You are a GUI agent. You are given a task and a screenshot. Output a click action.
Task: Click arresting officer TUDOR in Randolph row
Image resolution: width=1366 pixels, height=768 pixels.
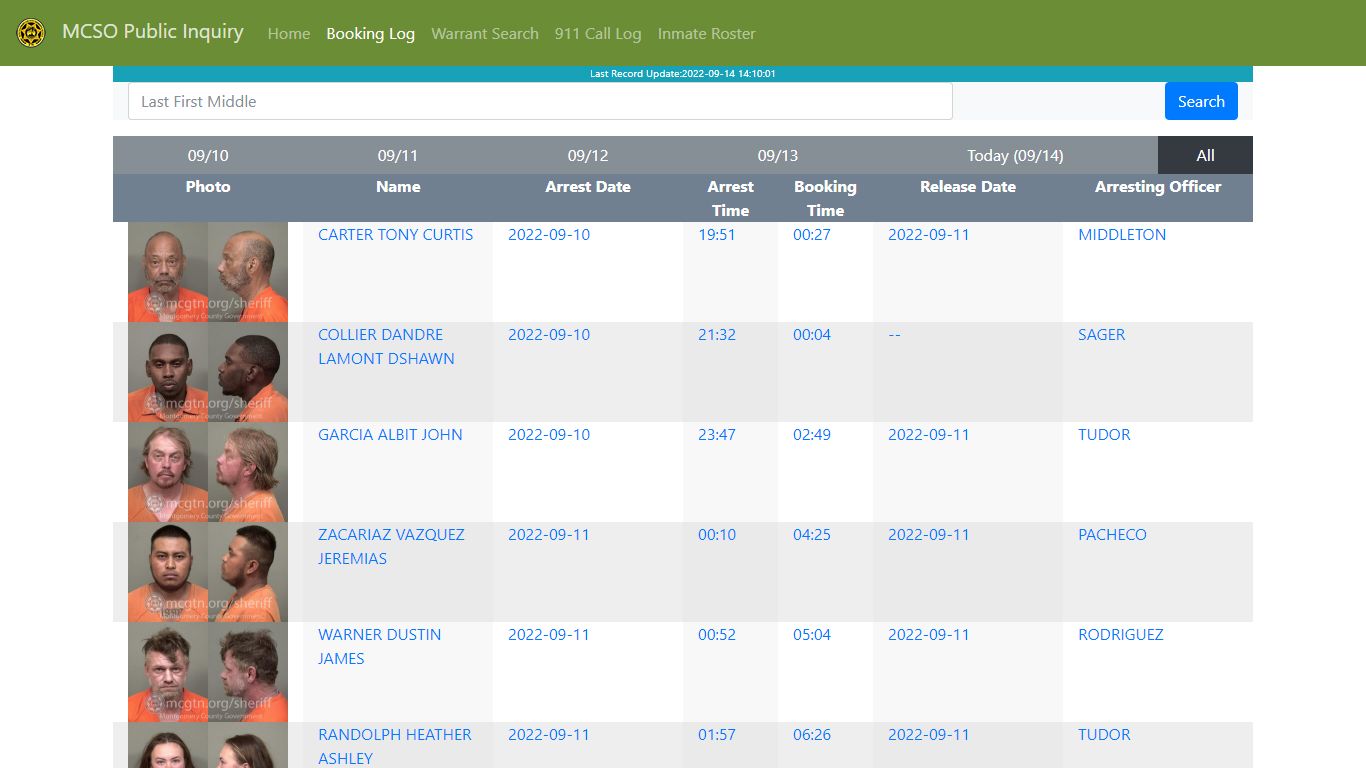point(1104,734)
